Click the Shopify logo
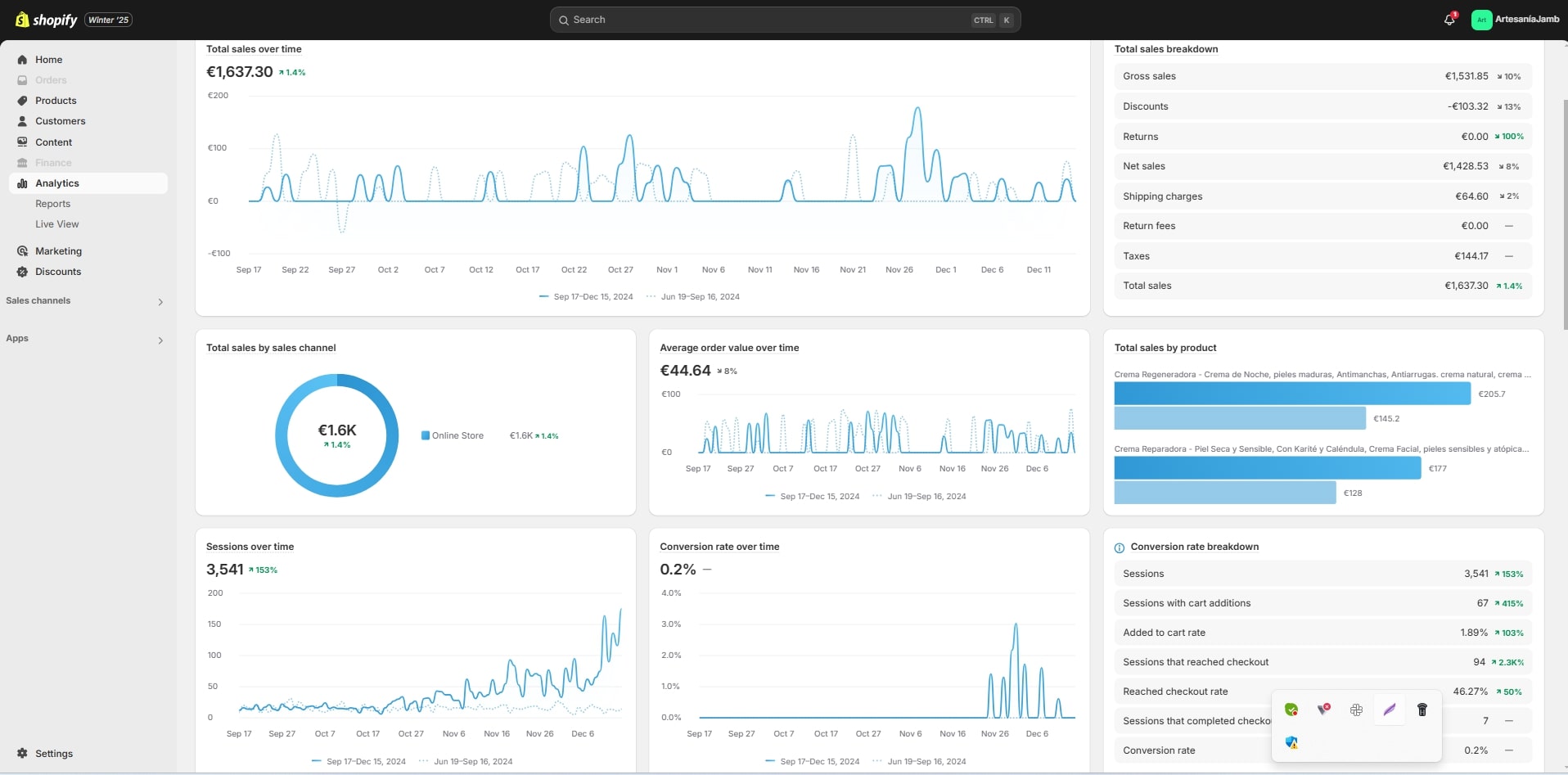The image size is (1568, 775). point(47,20)
